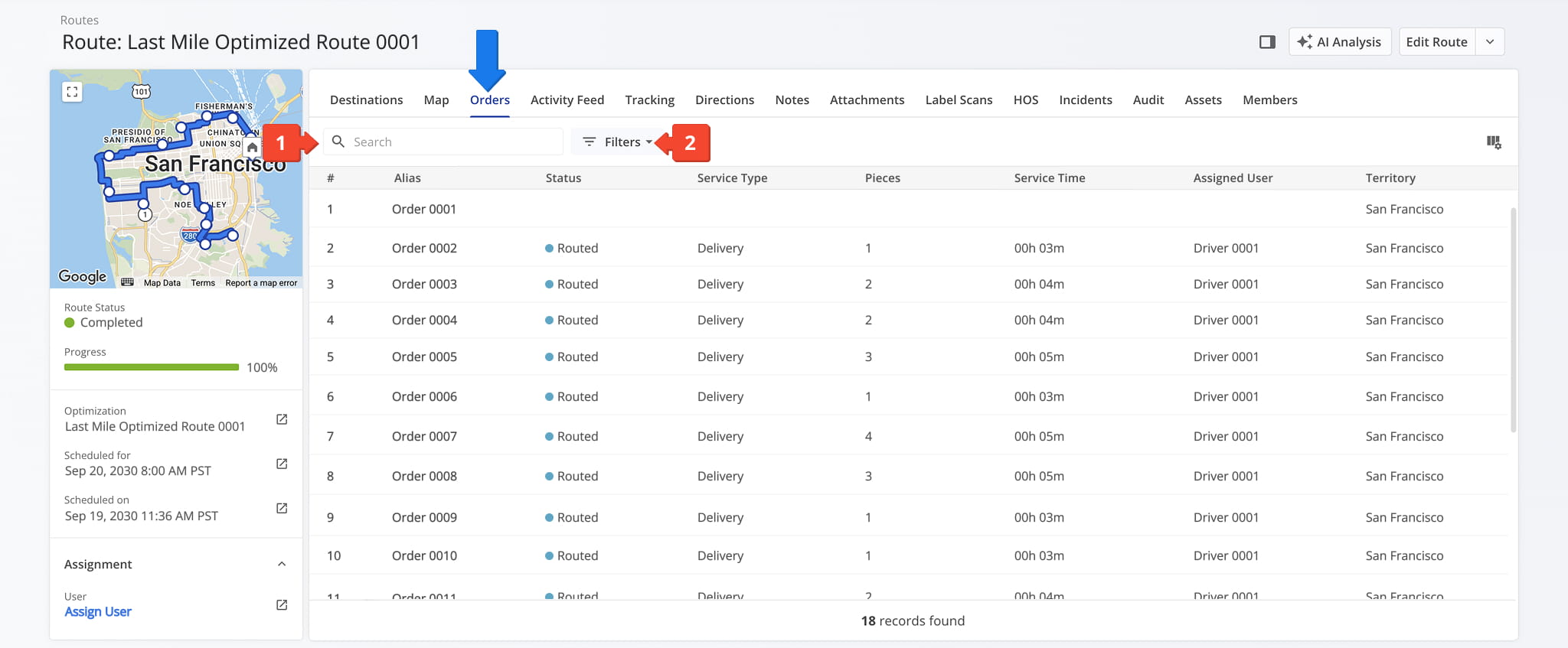The width and height of the screenshot is (1568, 648).
Task: Open the Assets tab
Action: point(1203,99)
